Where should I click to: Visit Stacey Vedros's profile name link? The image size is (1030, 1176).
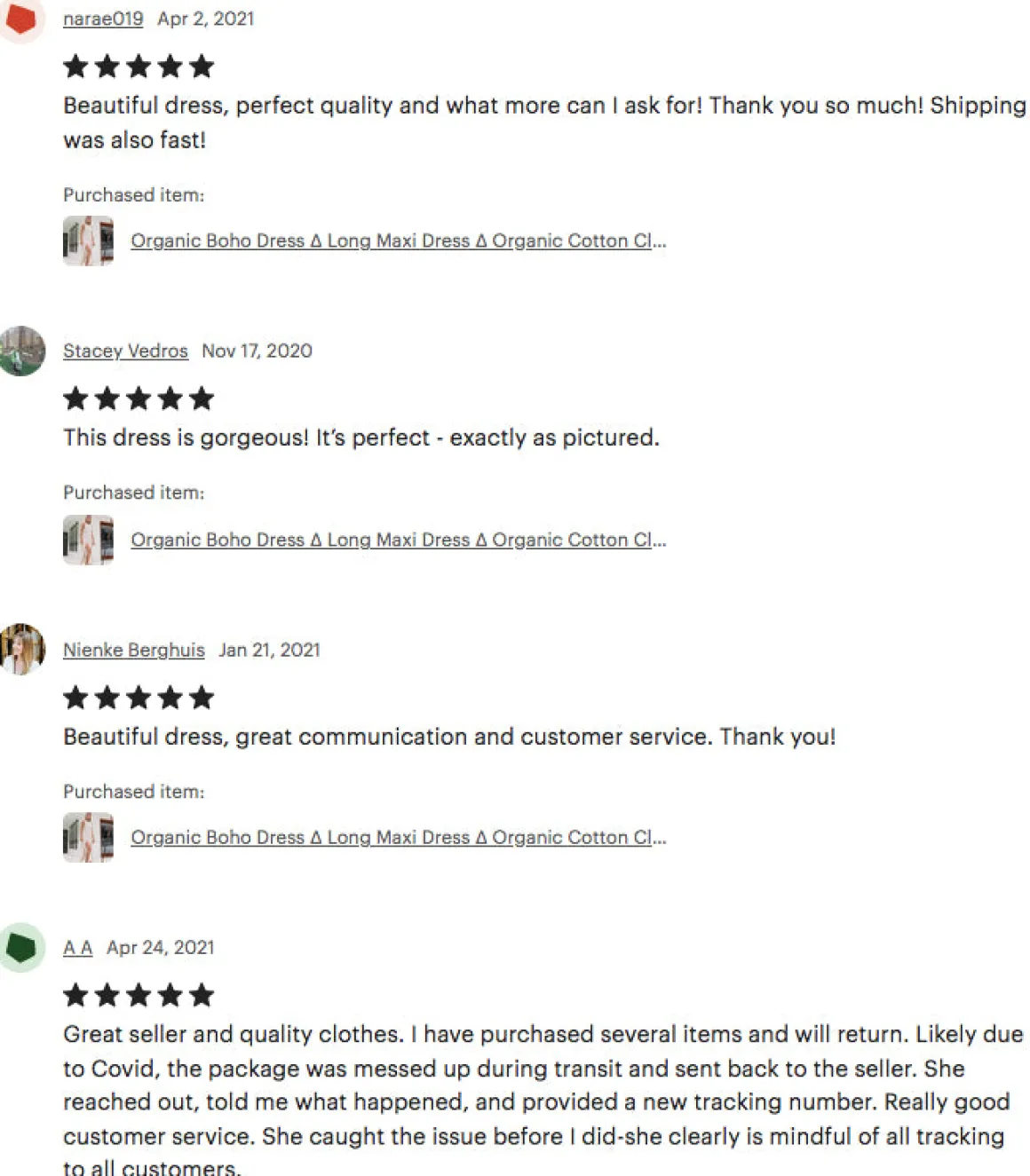[125, 351]
